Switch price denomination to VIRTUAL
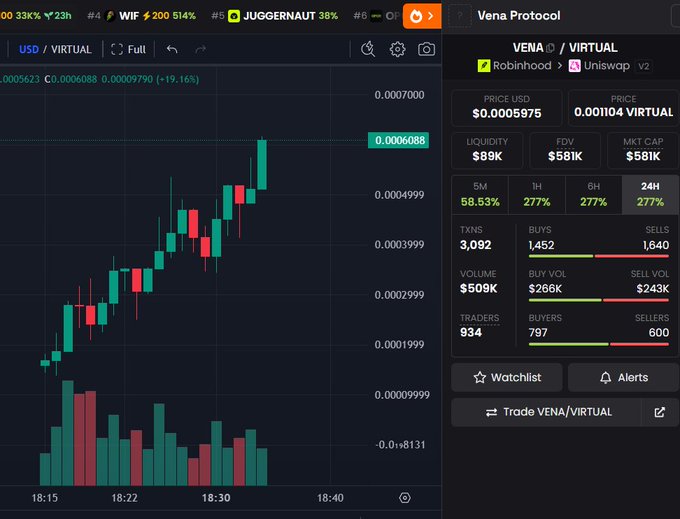Viewport: 680px width, 519px height. pos(71,49)
